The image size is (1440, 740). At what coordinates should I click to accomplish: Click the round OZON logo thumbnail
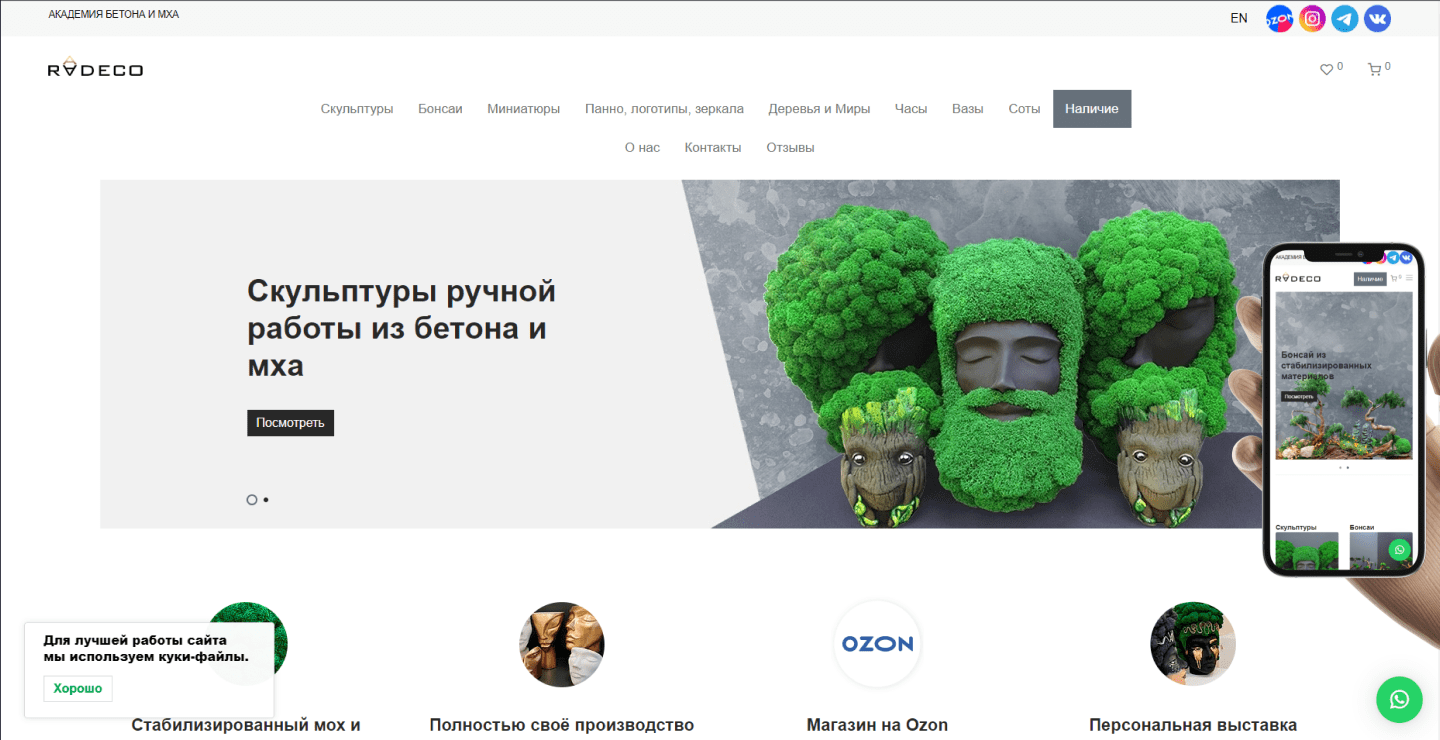coord(877,644)
